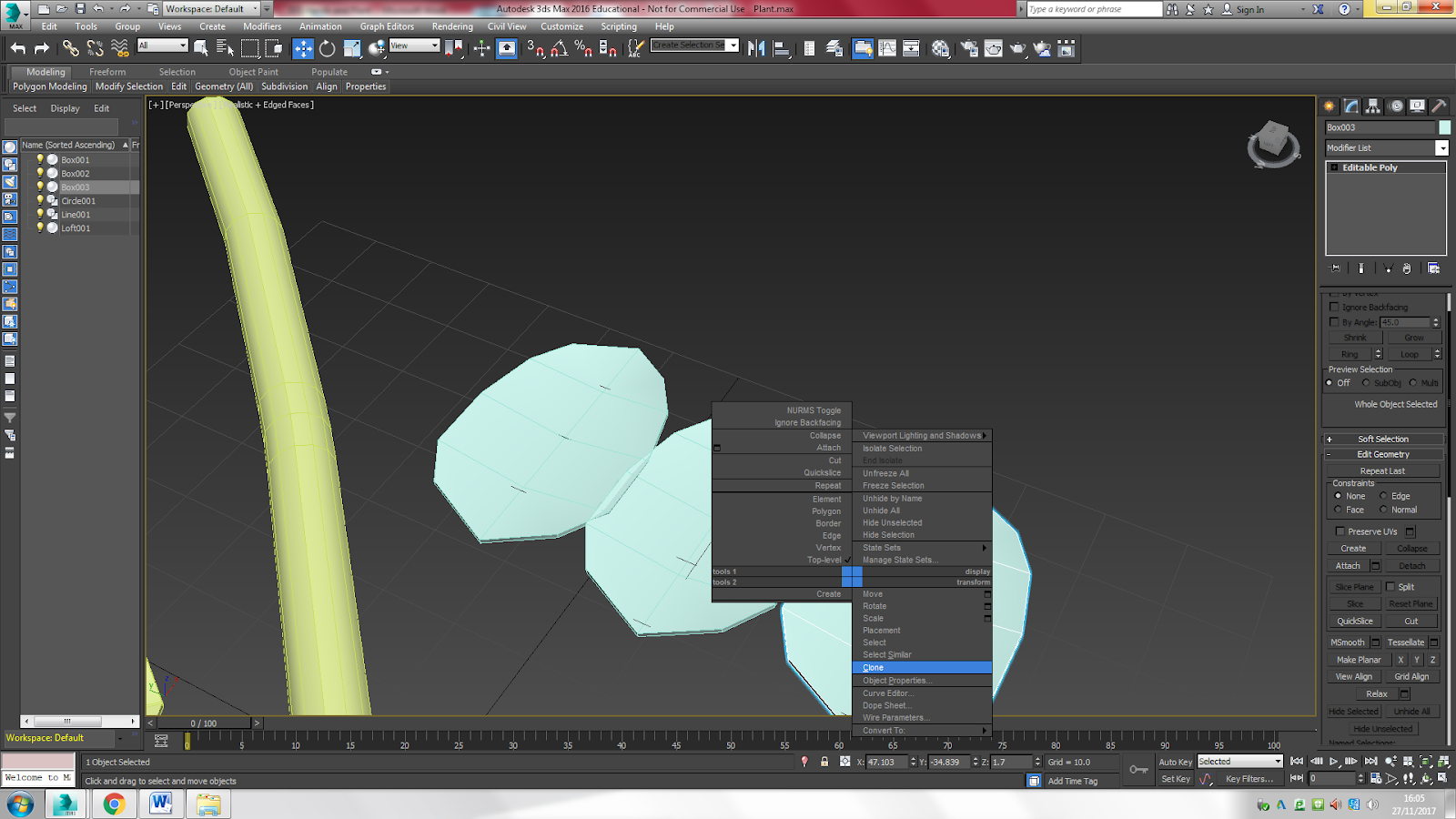Open the Motion command panel tab
The image size is (1456, 819).
tap(1396, 106)
